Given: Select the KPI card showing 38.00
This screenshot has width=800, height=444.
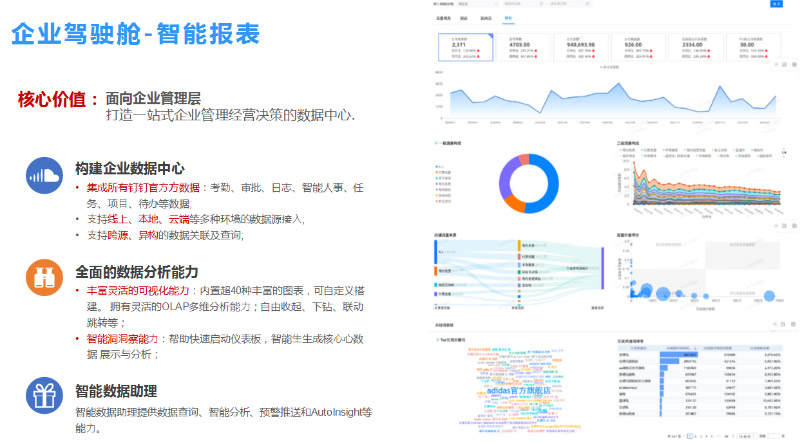Looking at the screenshot, I should [x=754, y=47].
